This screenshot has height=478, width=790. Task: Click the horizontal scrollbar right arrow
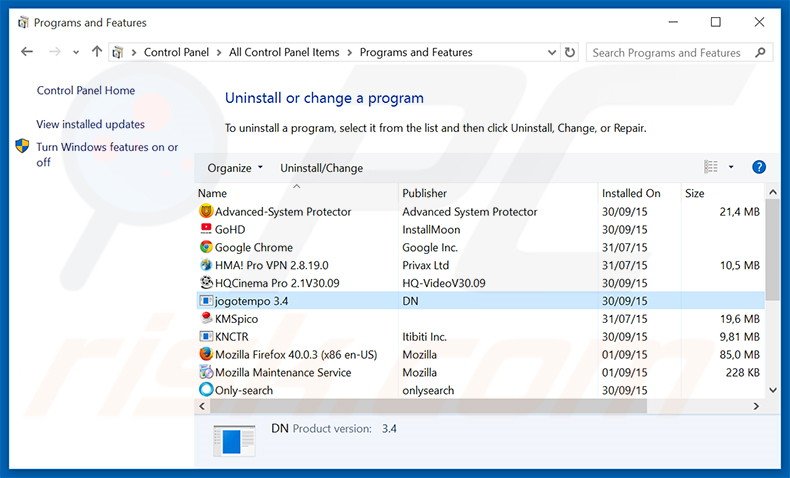coord(756,406)
